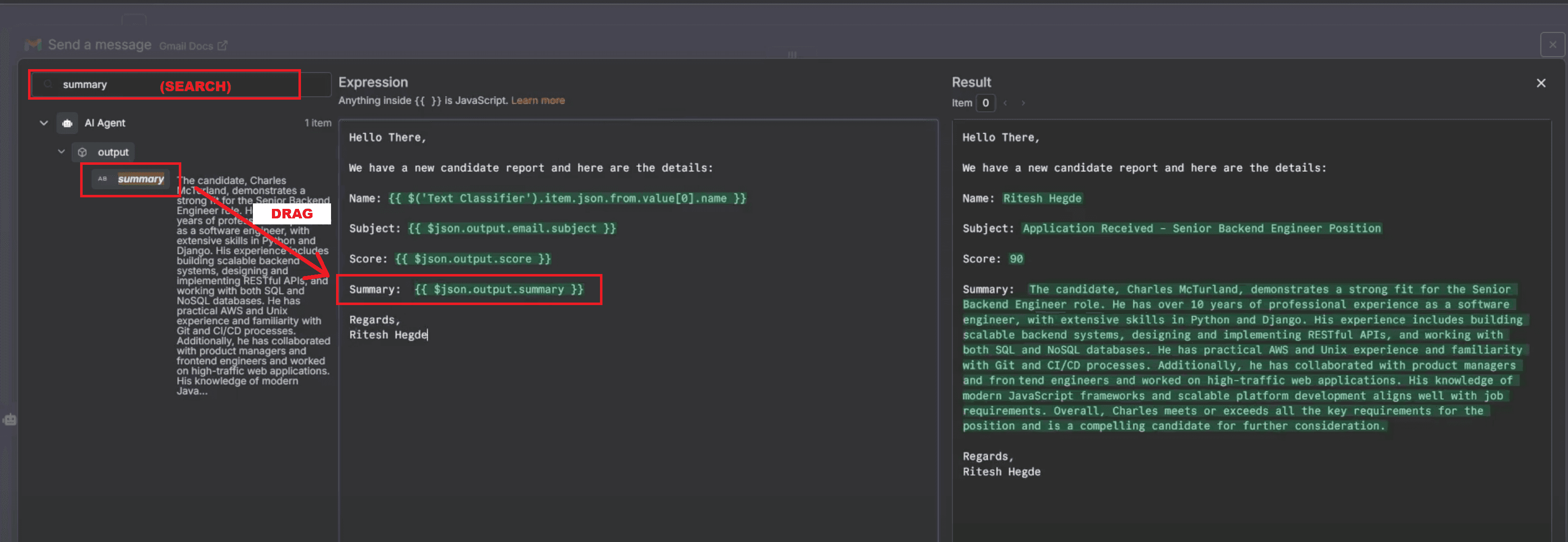Viewport: 1568px width, 542px height.
Task: Go to the previous result item arrow
Action: click(1005, 103)
